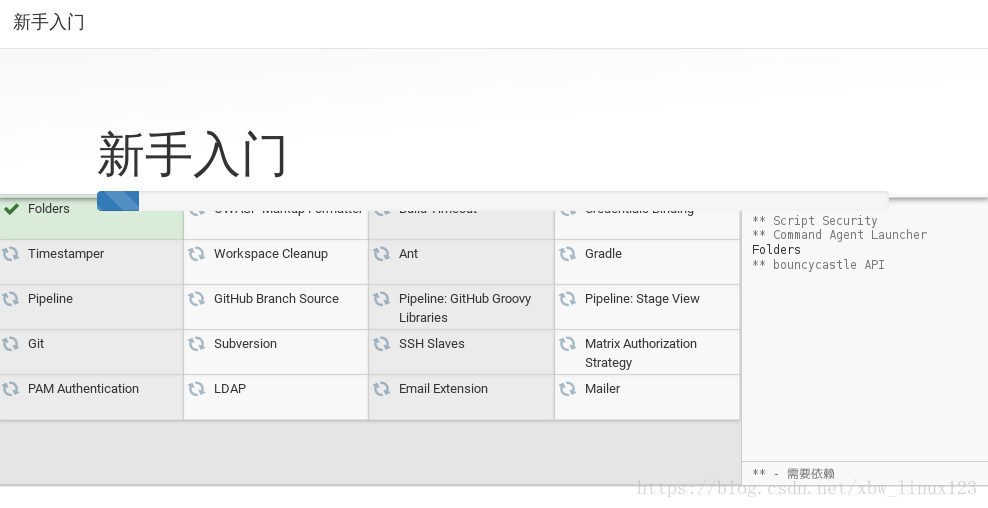The width and height of the screenshot is (988, 508).
Task: Click the green checkmark beside Folders plugin
Action: point(11,209)
